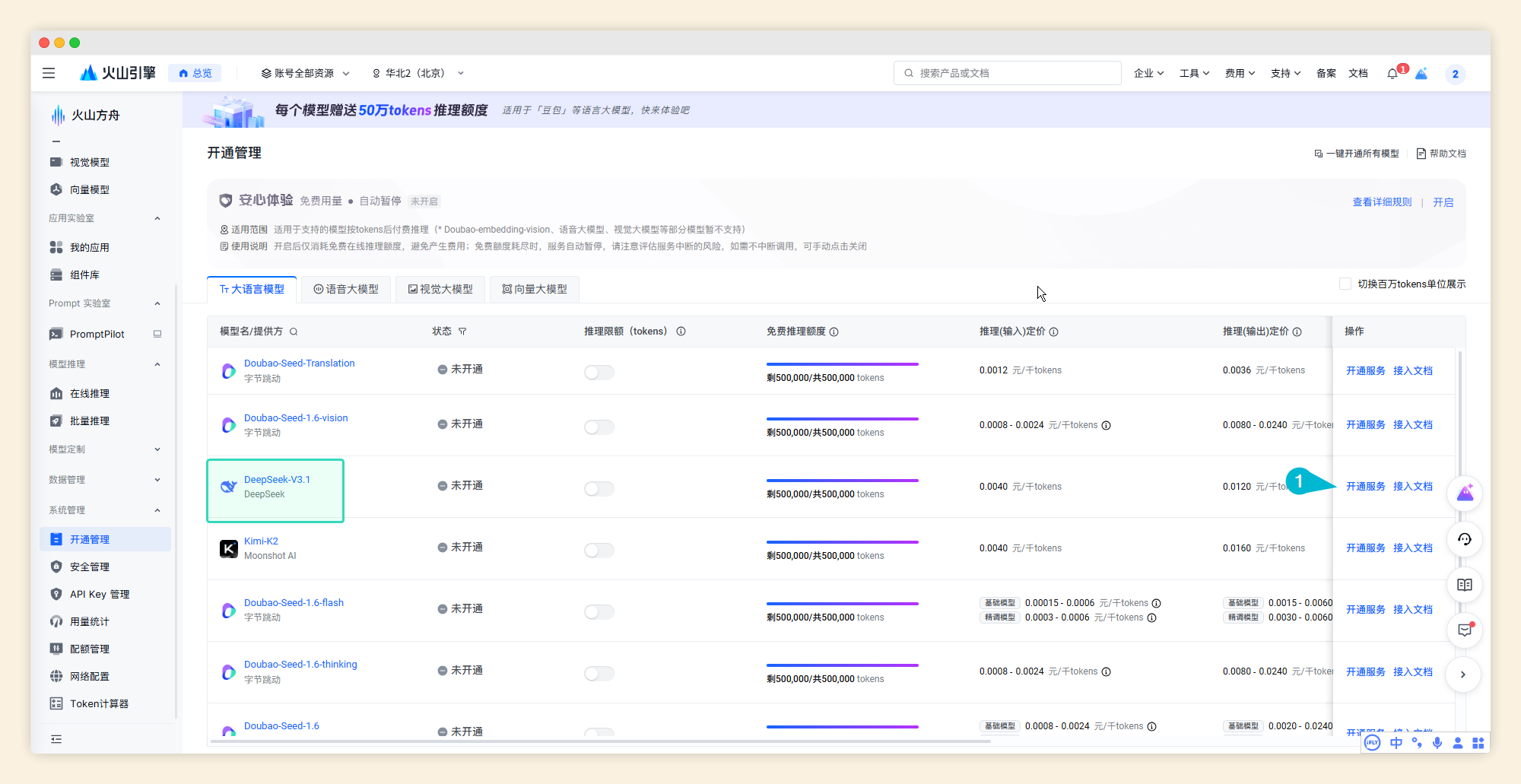The width and height of the screenshot is (1521, 784).
Task: Switch to the 语音大模型 tab
Action: tap(346, 289)
